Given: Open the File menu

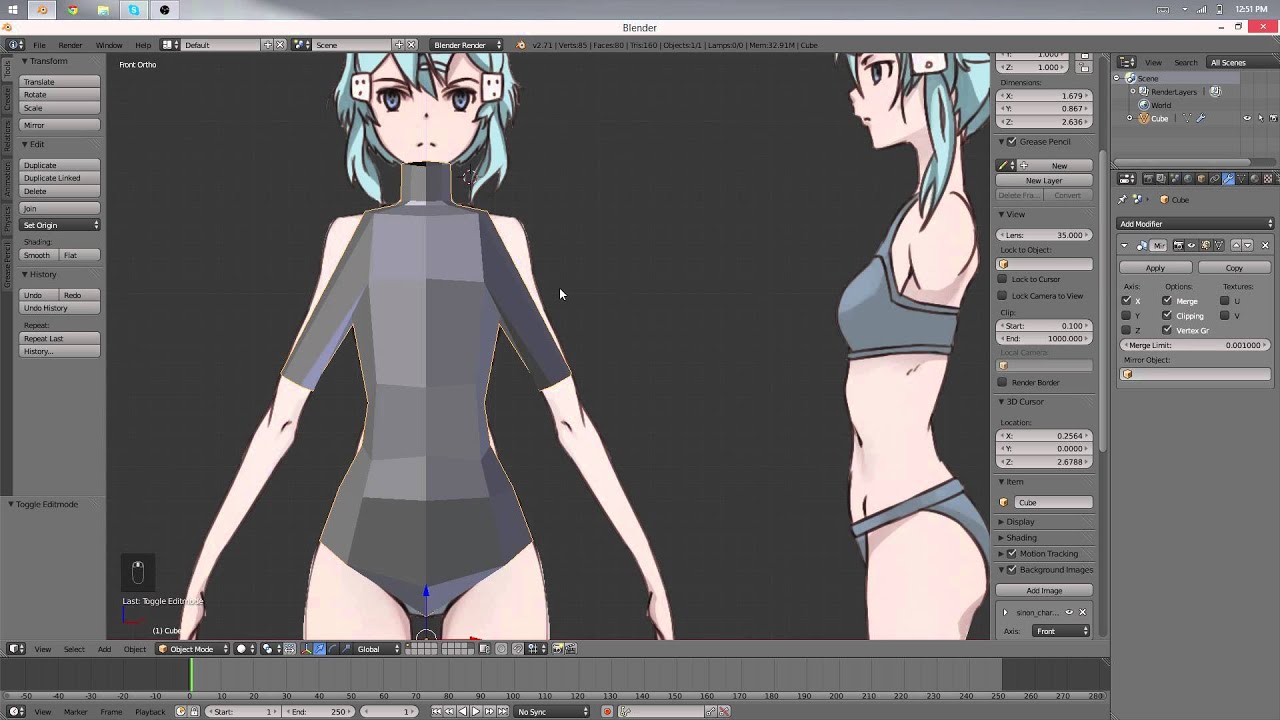Looking at the screenshot, I should tap(39, 45).
